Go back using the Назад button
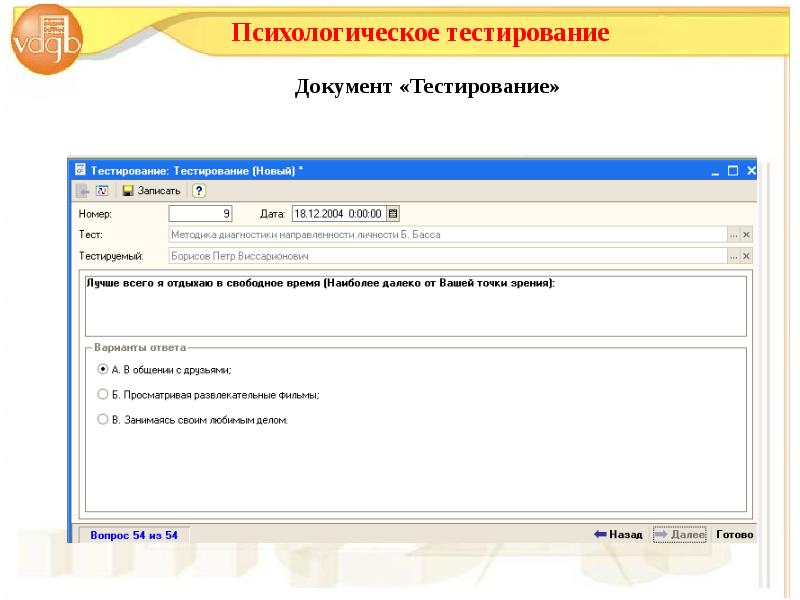Viewport: 800px width, 600px height. click(618, 535)
